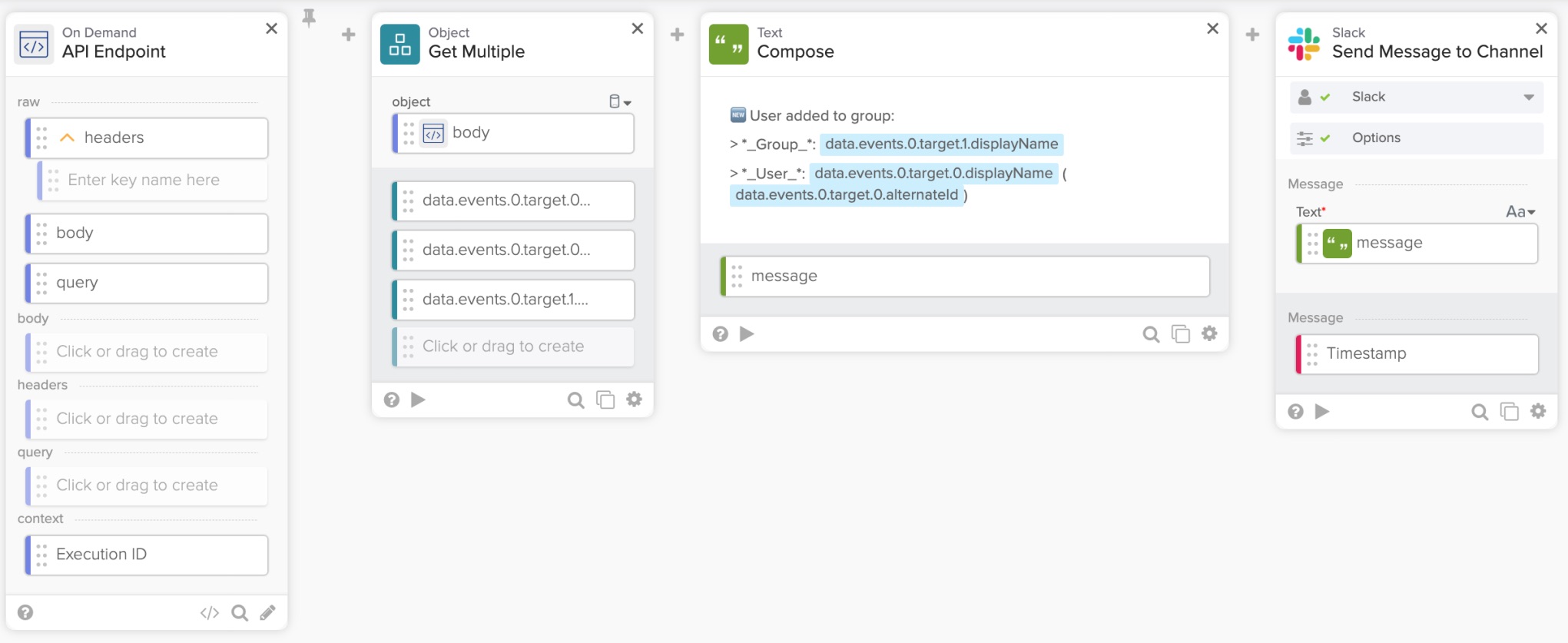1568x643 pixels.
Task: Click the pin icon beside API Endpoint card
Action: tap(309, 18)
